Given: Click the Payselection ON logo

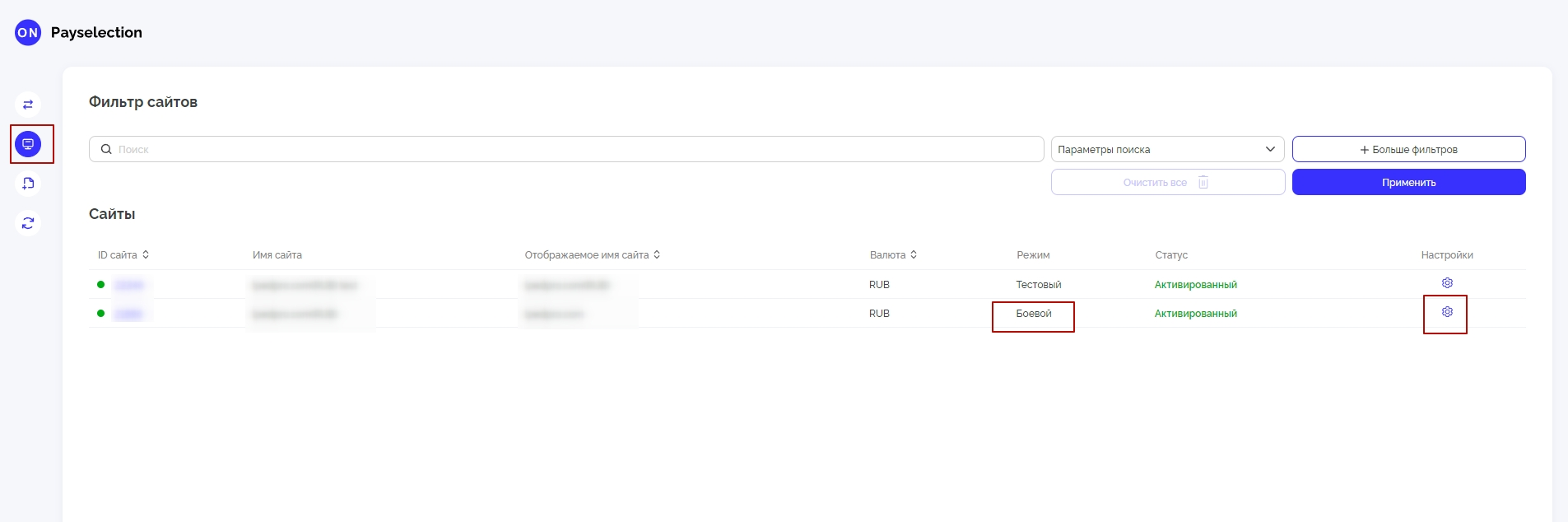Looking at the screenshot, I should 28,33.
